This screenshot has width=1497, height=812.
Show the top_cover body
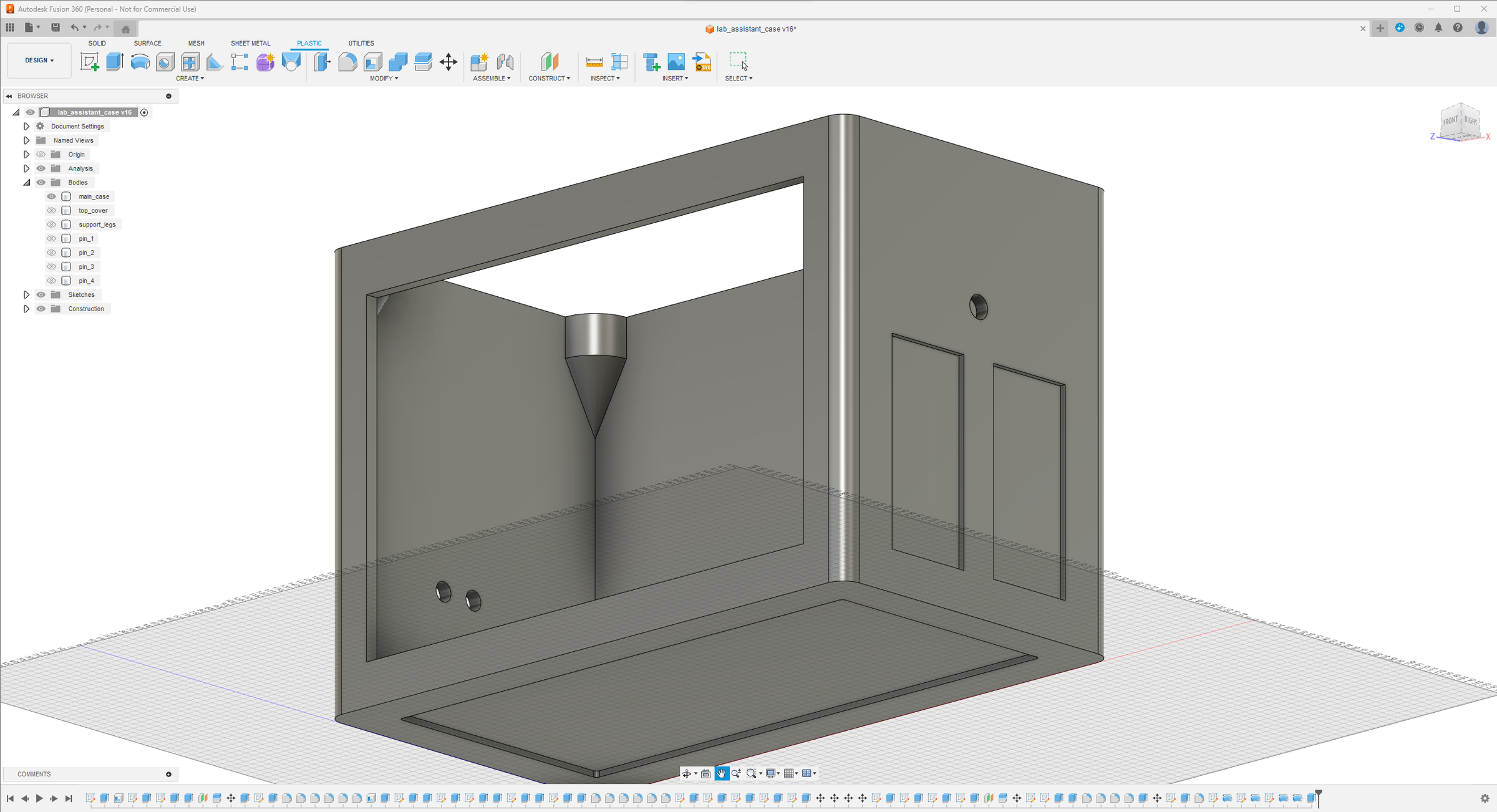coord(52,211)
